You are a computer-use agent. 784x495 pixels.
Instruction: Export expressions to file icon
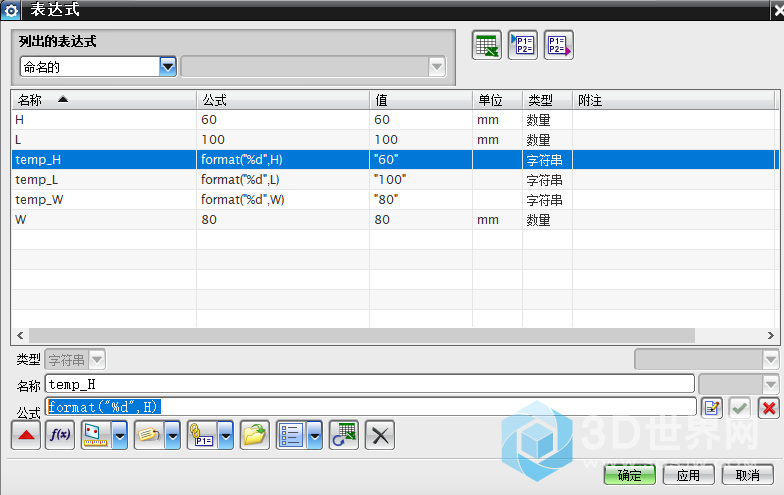click(x=558, y=45)
